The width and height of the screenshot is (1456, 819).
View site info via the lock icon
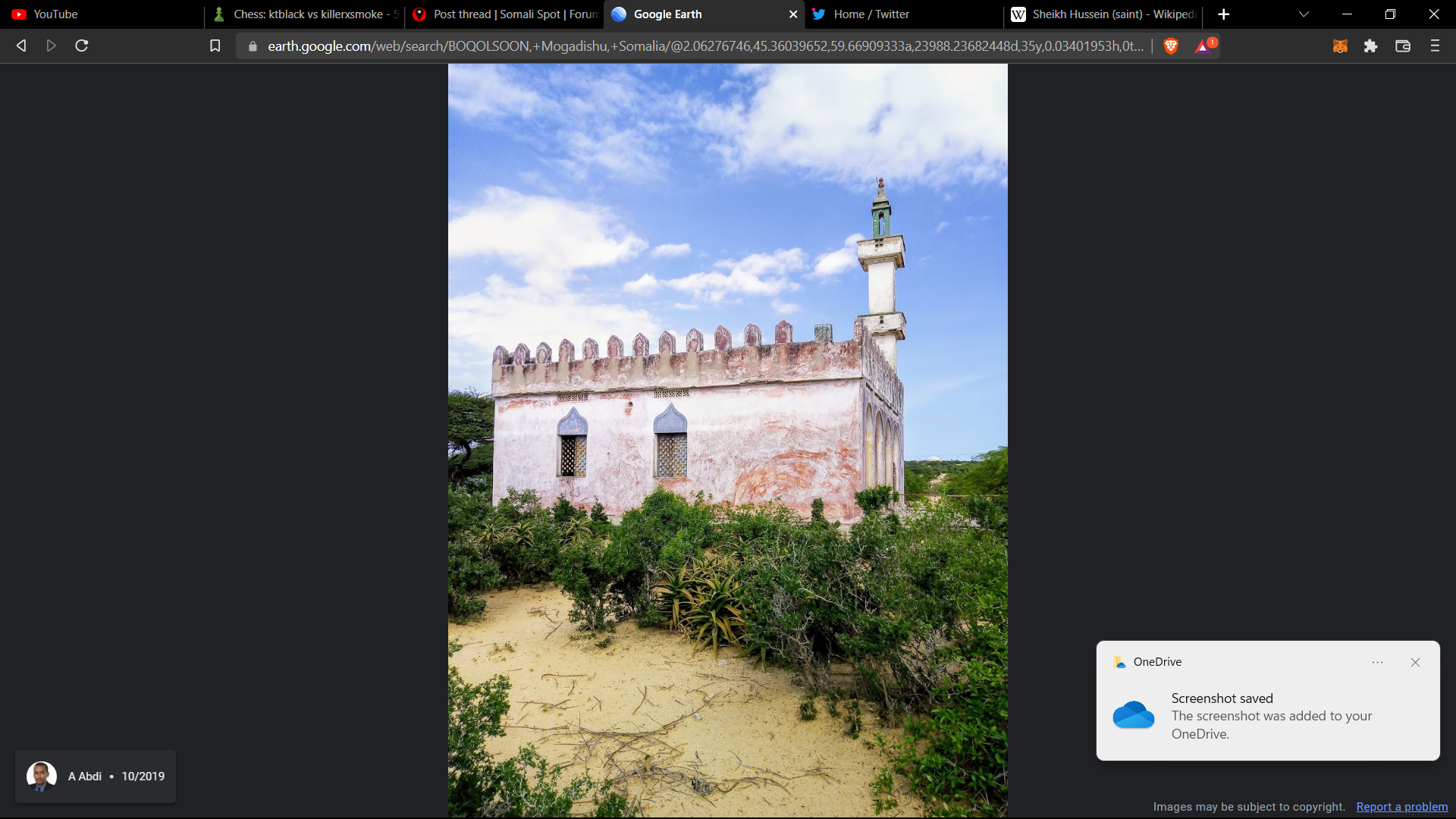tap(253, 46)
